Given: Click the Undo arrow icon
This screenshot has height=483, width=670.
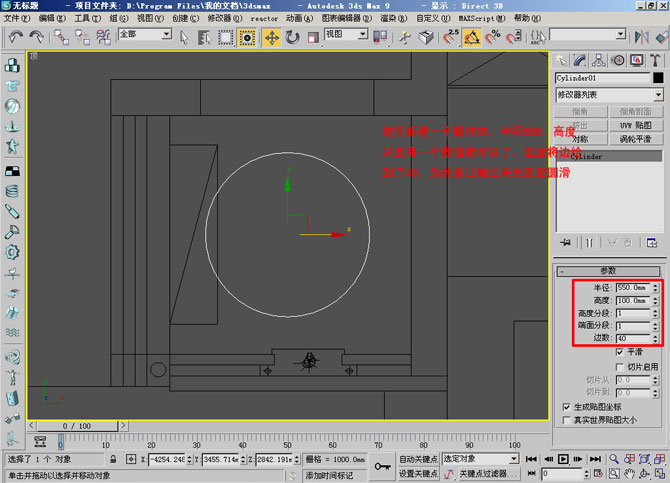Looking at the screenshot, I should click(16, 37).
